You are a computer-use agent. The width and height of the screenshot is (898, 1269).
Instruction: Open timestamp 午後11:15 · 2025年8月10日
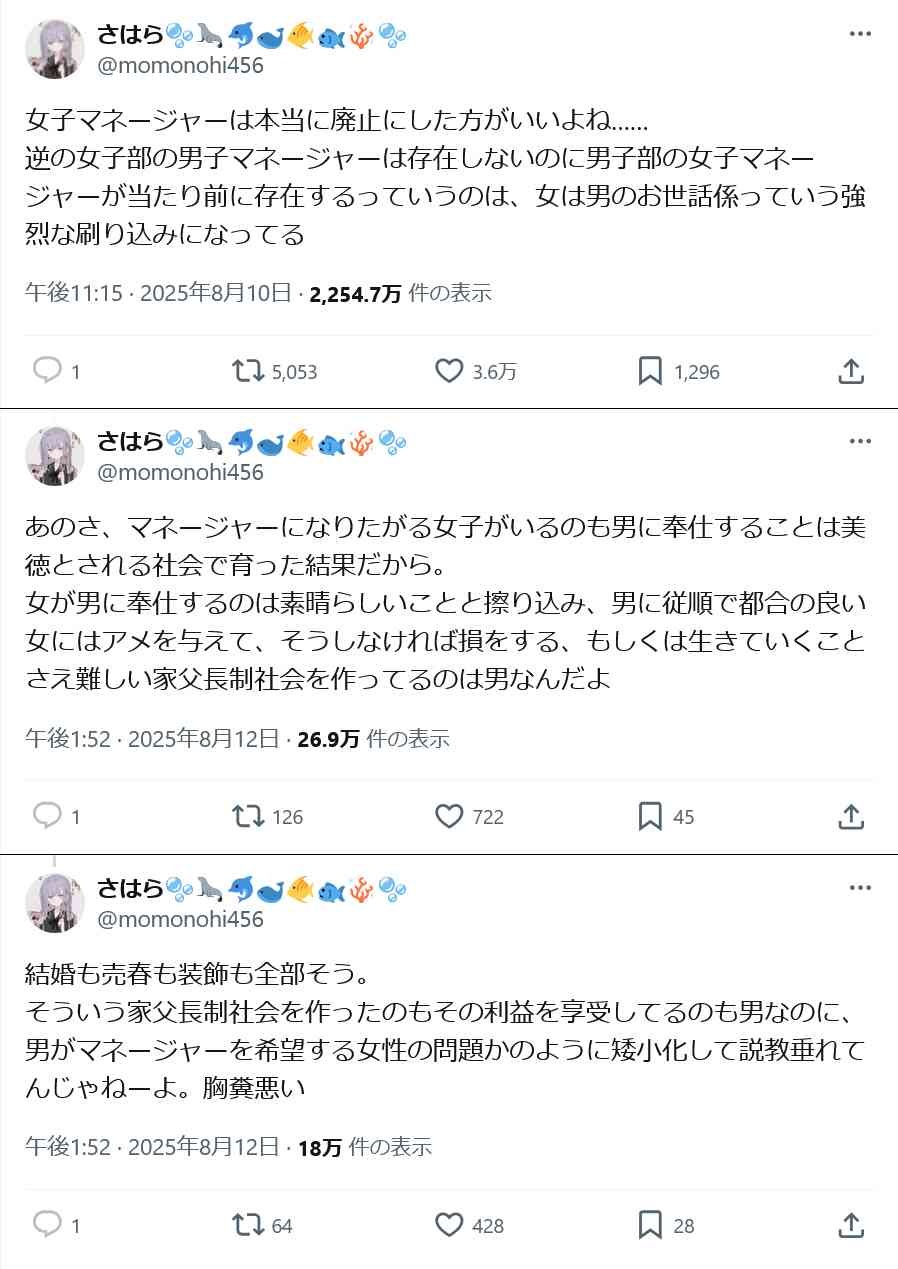pyautogui.click(x=158, y=293)
